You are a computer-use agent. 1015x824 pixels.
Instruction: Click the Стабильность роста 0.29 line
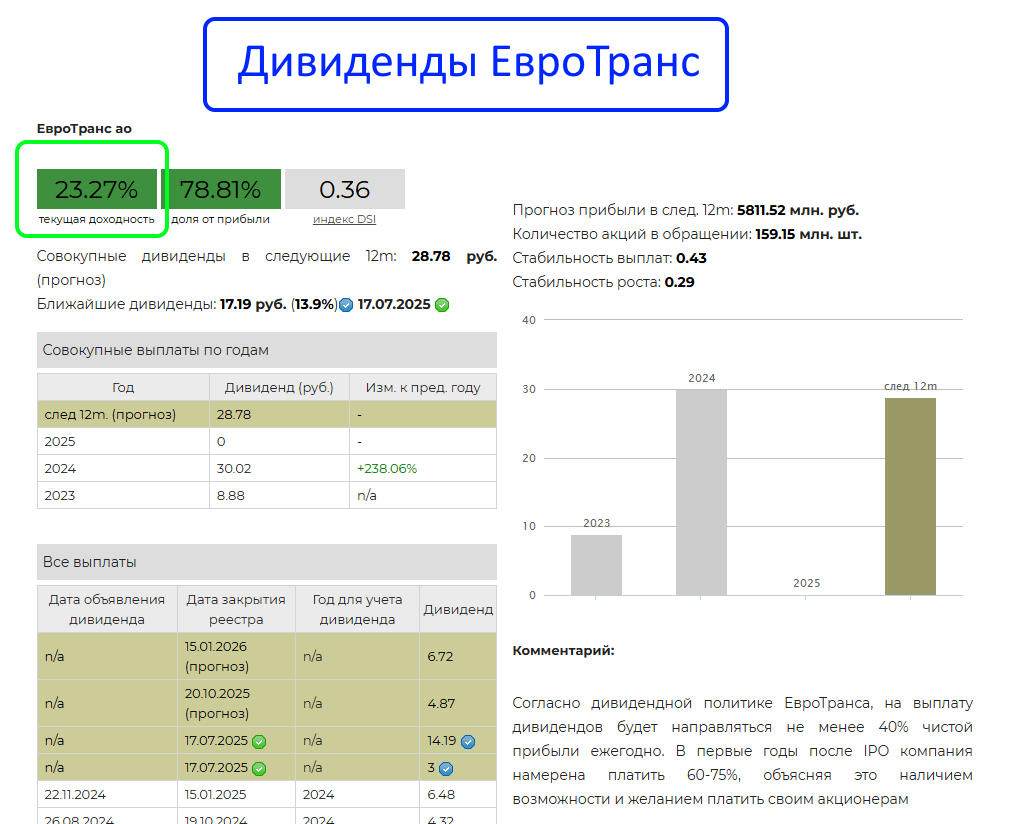click(603, 282)
